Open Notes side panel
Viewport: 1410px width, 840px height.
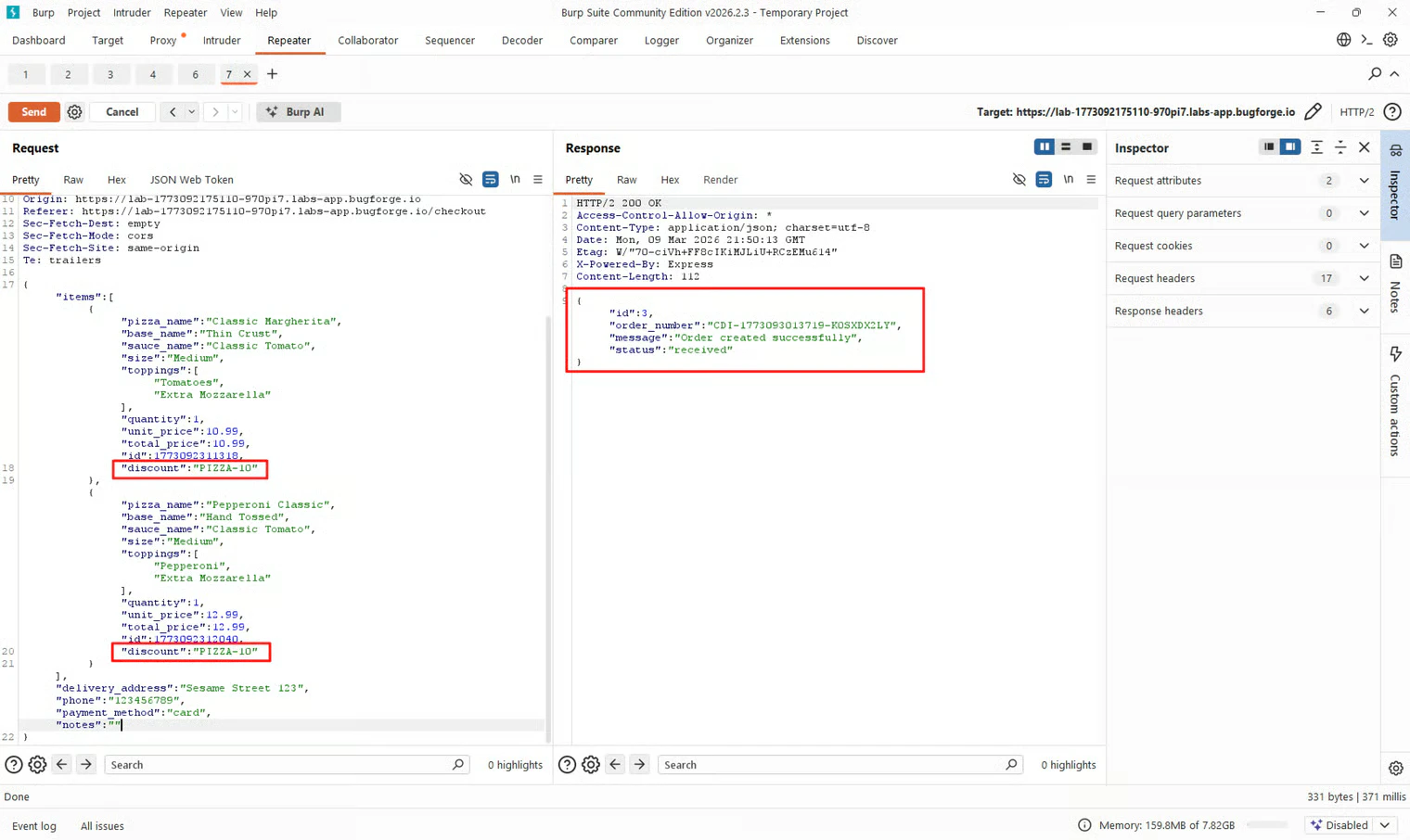(x=1395, y=285)
